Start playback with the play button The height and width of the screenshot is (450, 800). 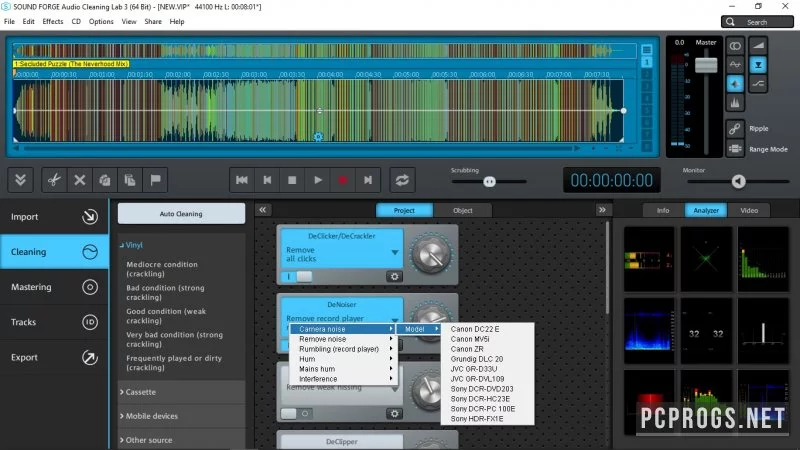(317, 180)
